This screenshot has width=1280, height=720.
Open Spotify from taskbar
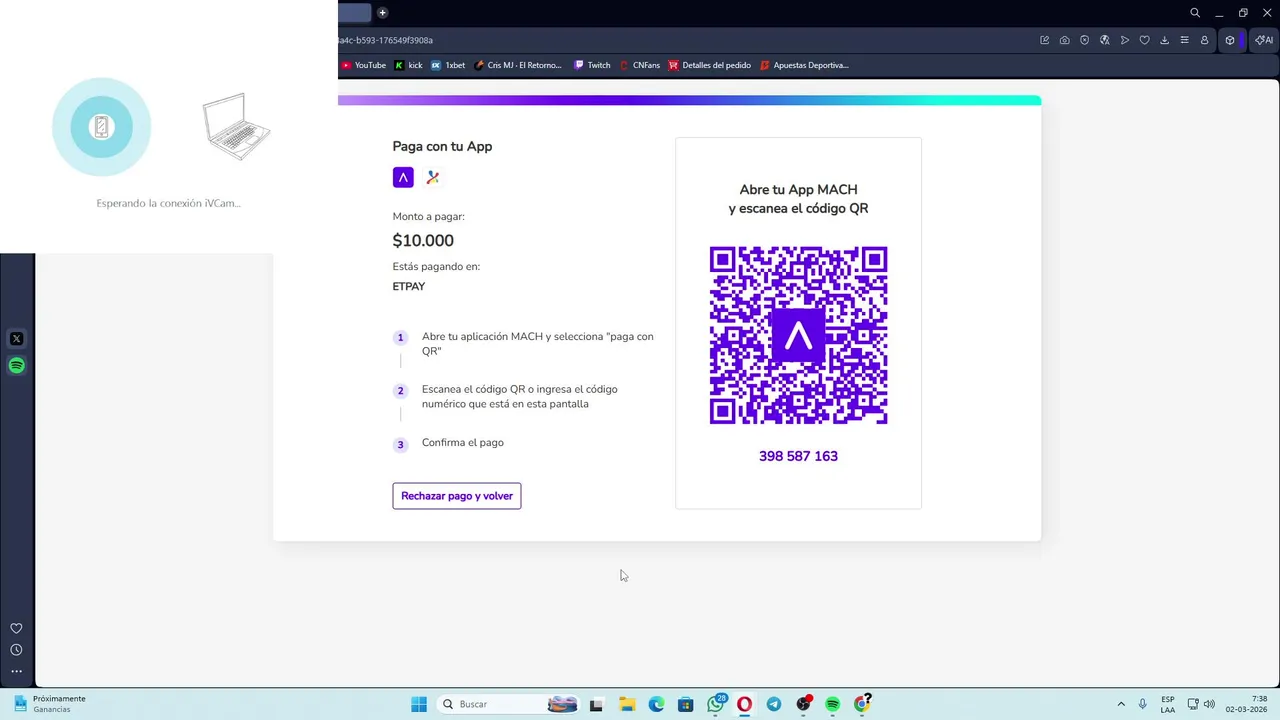(832, 704)
